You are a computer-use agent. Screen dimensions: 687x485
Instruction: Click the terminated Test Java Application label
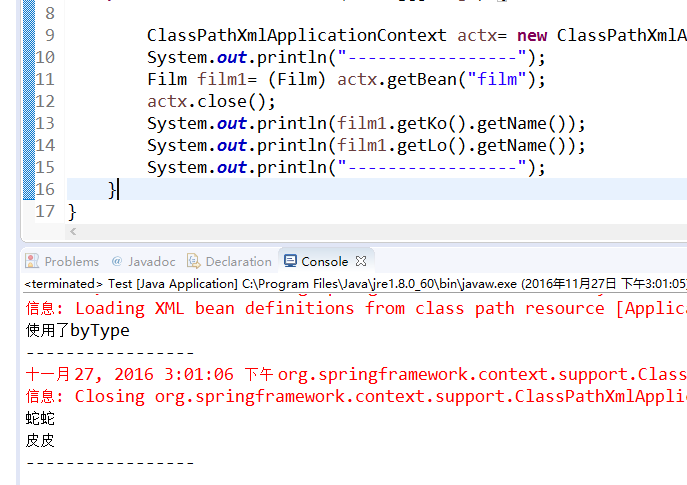pyautogui.click(x=355, y=284)
